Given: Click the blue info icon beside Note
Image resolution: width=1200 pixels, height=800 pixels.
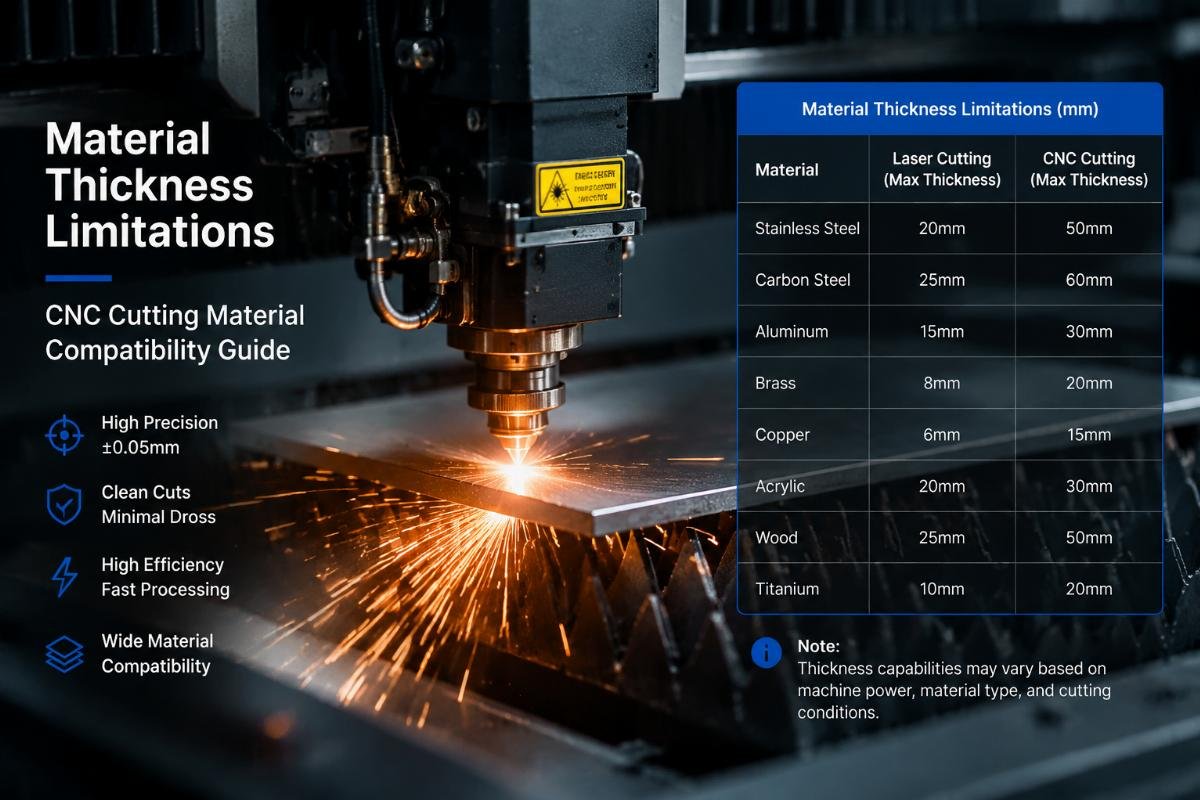Looking at the screenshot, I should [x=767, y=653].
